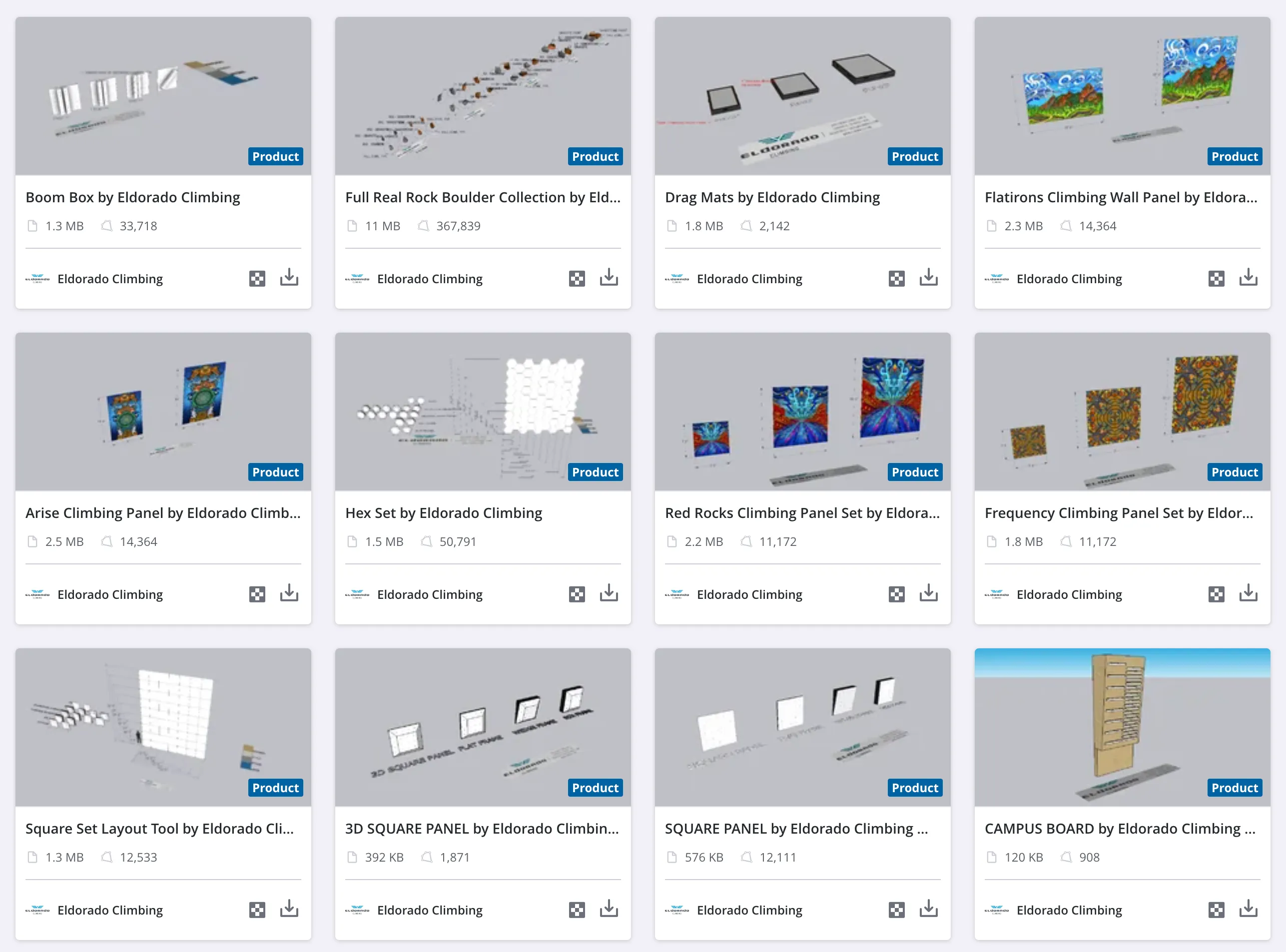This screenshot has height=952, width=1286.
Task: Download the Frequency Climbing Panel Set
Action: click(x=1249, y=593)
